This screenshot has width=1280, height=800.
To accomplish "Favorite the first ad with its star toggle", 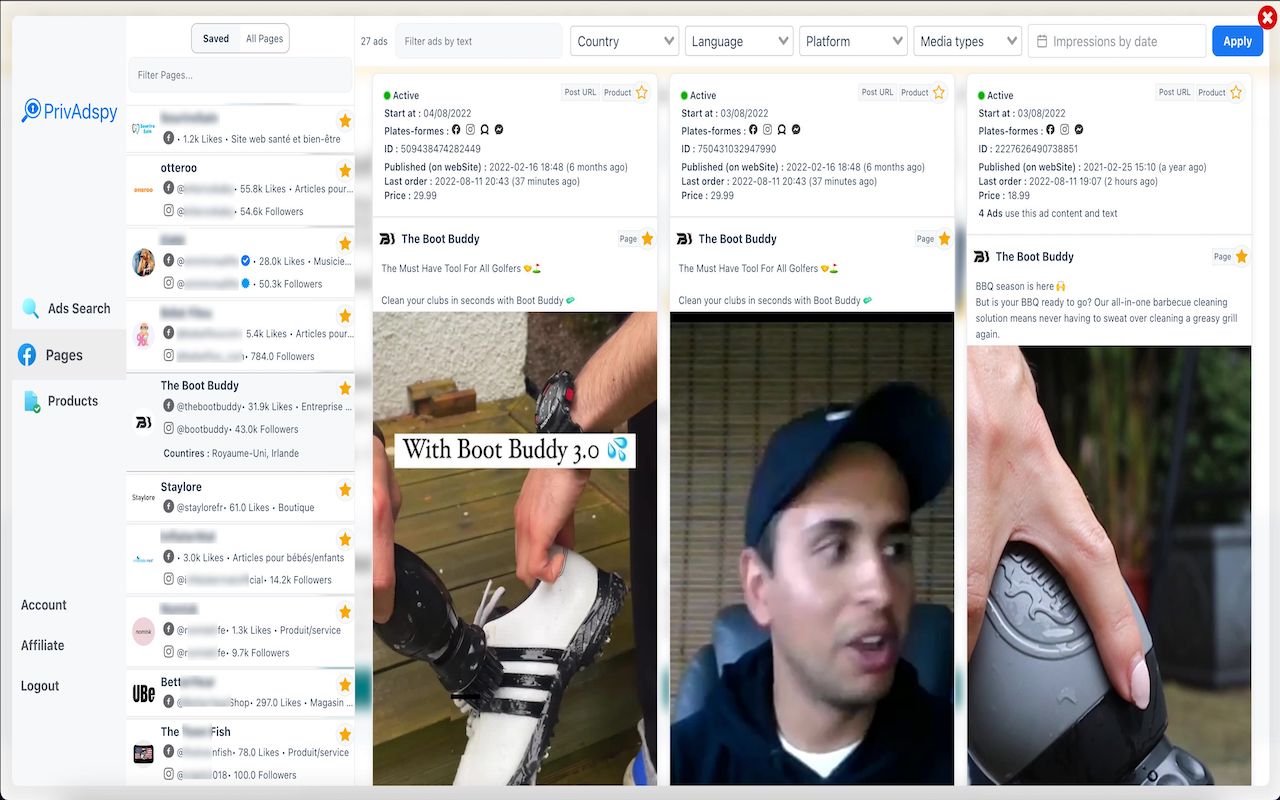I will pos(641,91).
